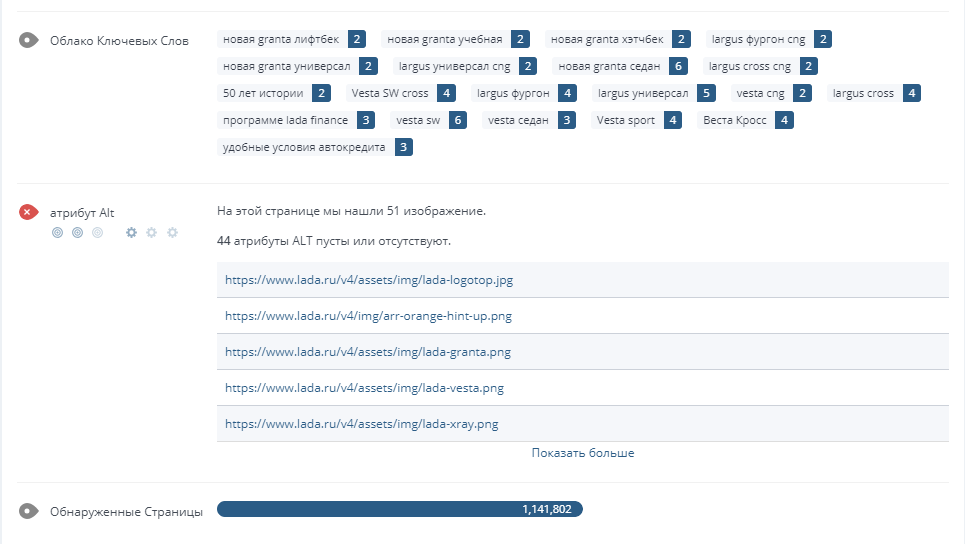Click the Облако Ключевых Слов section label
Screen dimensions: 965x544
(x=119, y=41)
